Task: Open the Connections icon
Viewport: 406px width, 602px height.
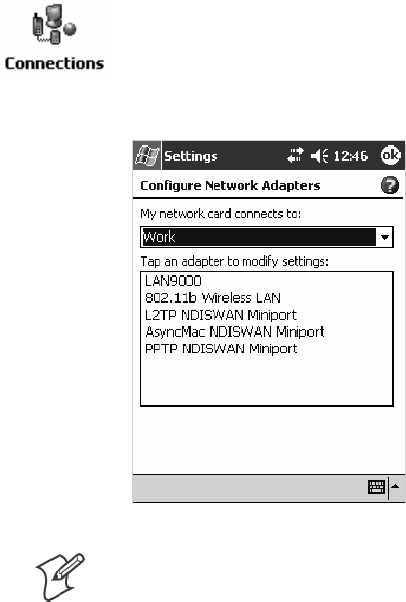Action: [54, 25]
